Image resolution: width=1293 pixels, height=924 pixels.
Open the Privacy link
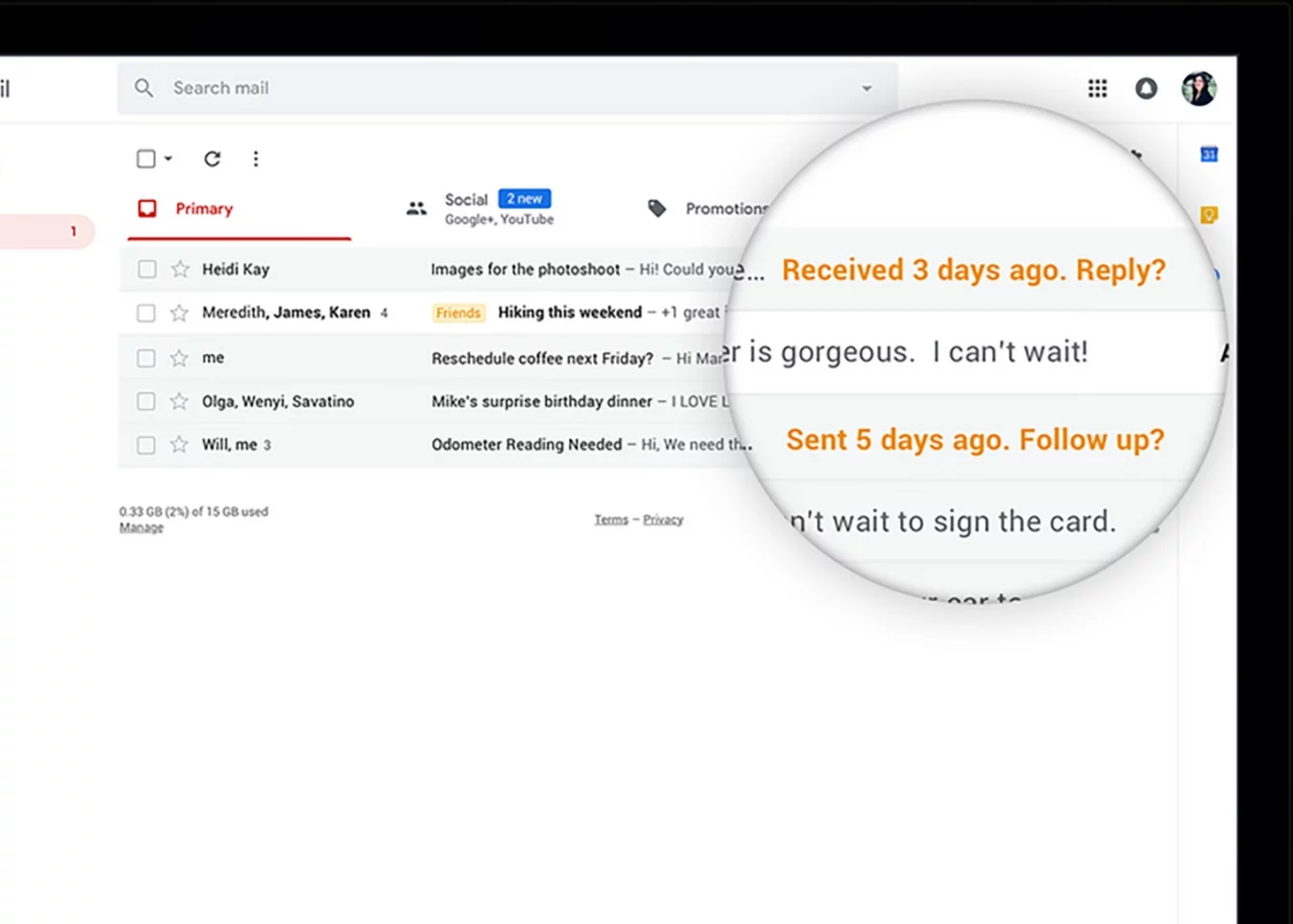click(x=663, y=519)
